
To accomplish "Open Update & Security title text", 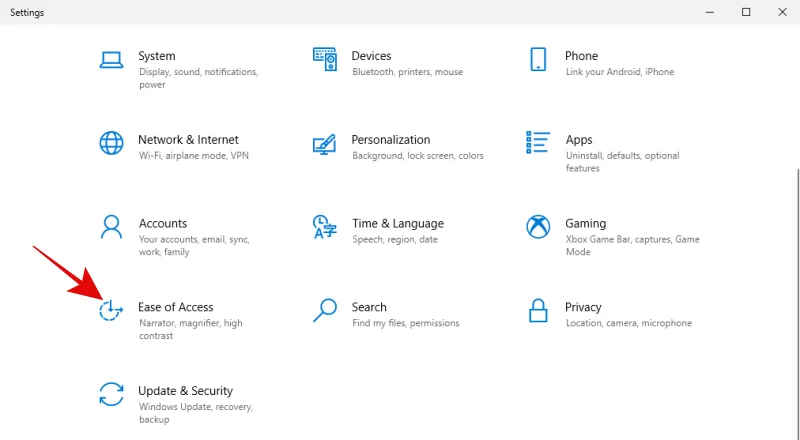I will (185, 391).
